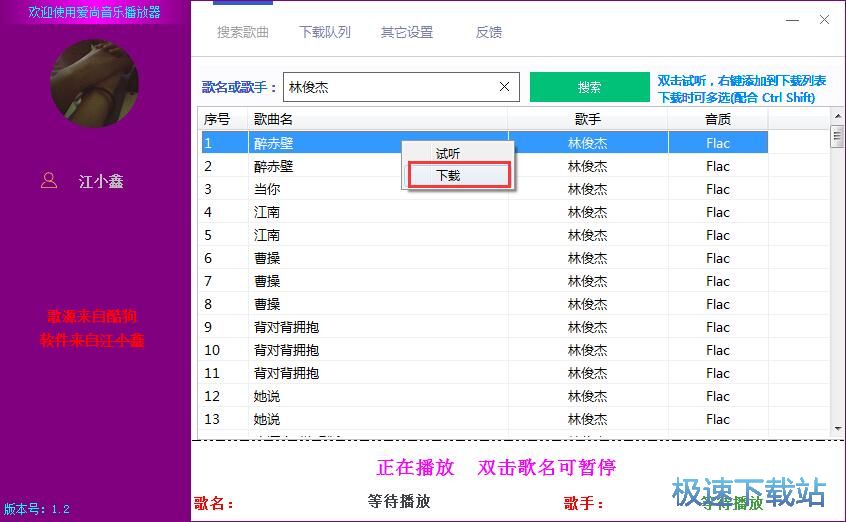846x522 pixels.
Task: Click the 林俊杰 artist cell in row 3
Action: (588, 189)
